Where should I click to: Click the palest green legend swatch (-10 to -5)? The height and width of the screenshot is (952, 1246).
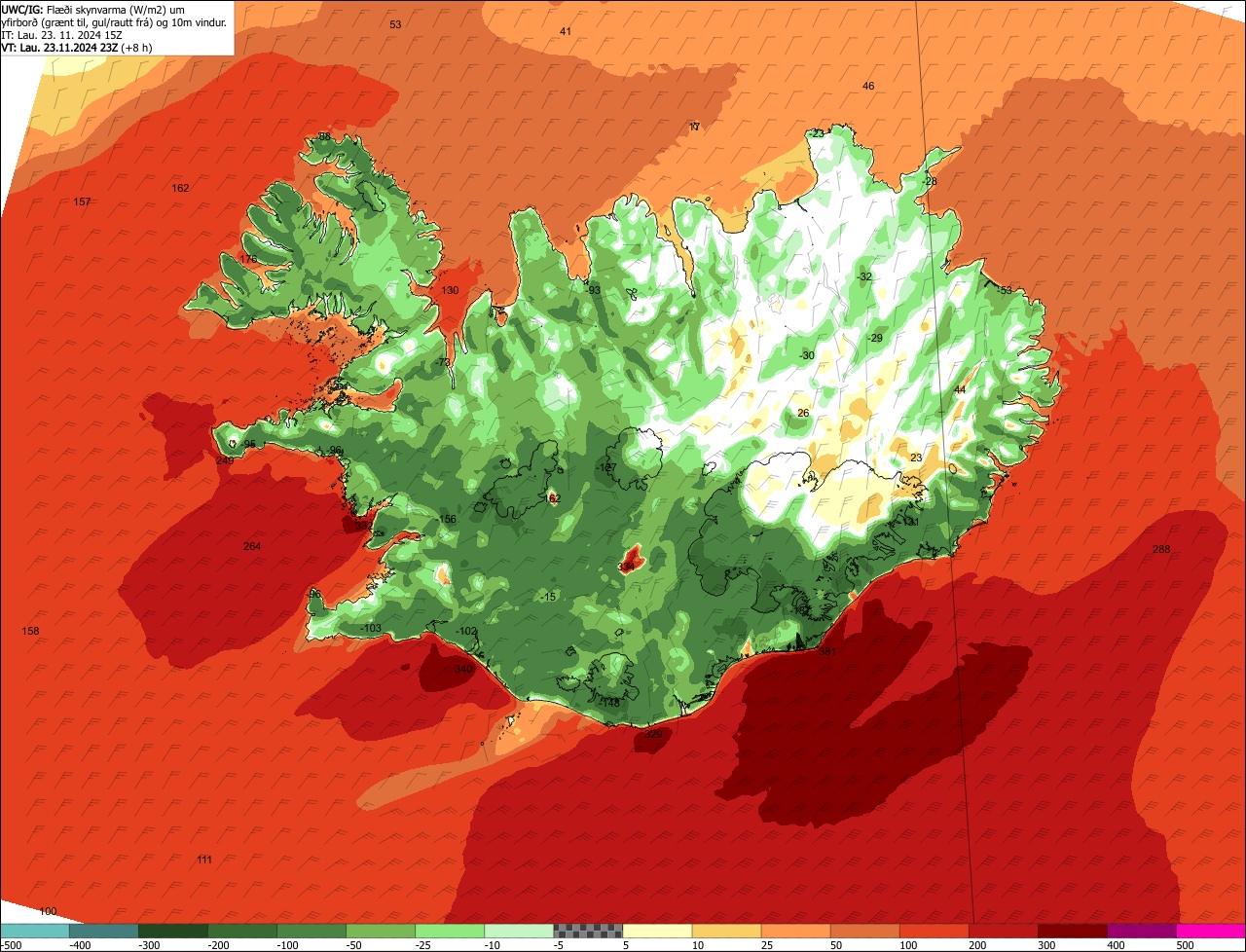pyautogui.click(x=519, y=930)
